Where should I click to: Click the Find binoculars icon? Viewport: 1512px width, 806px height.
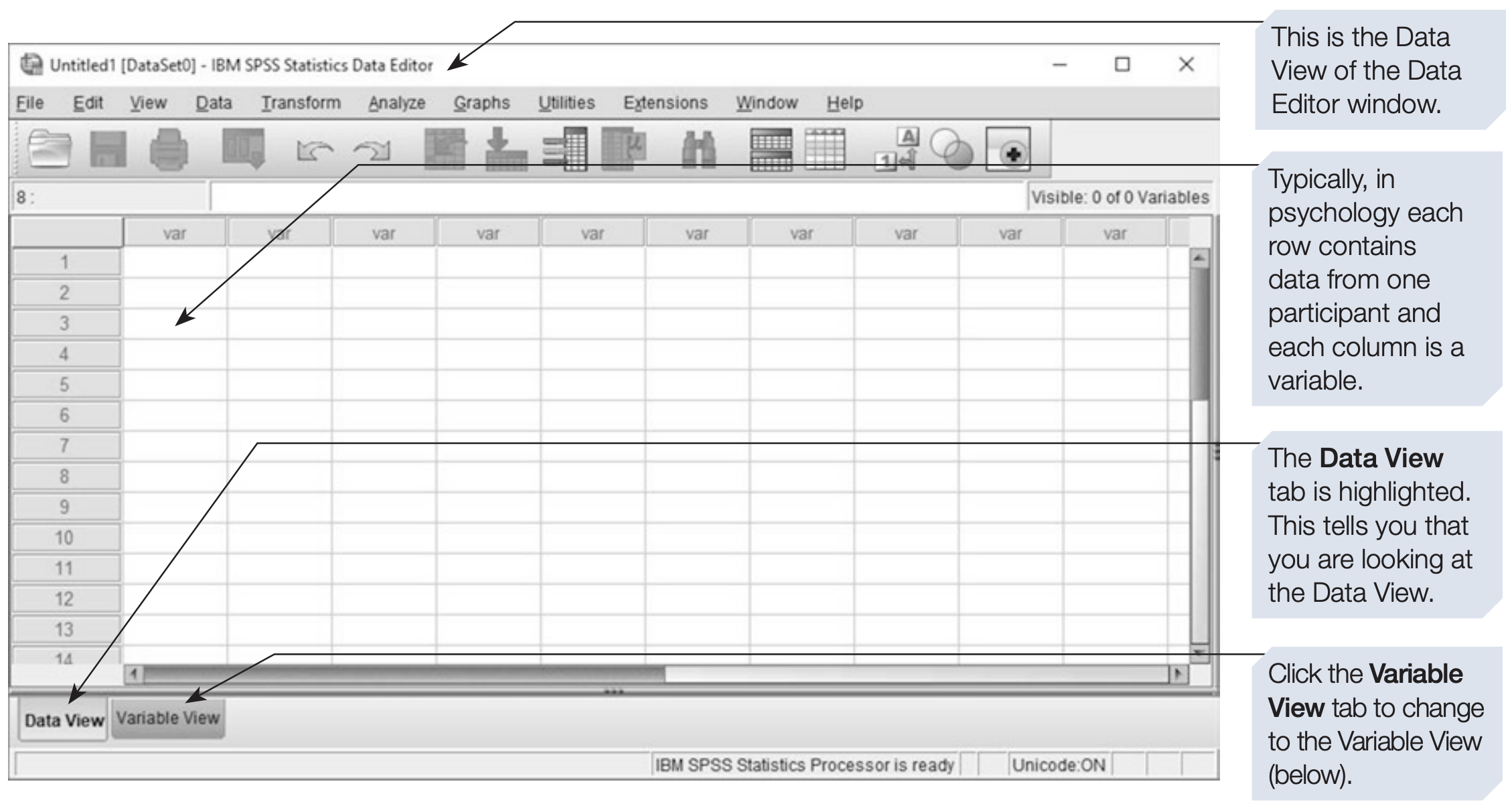[x=698, y=149]
